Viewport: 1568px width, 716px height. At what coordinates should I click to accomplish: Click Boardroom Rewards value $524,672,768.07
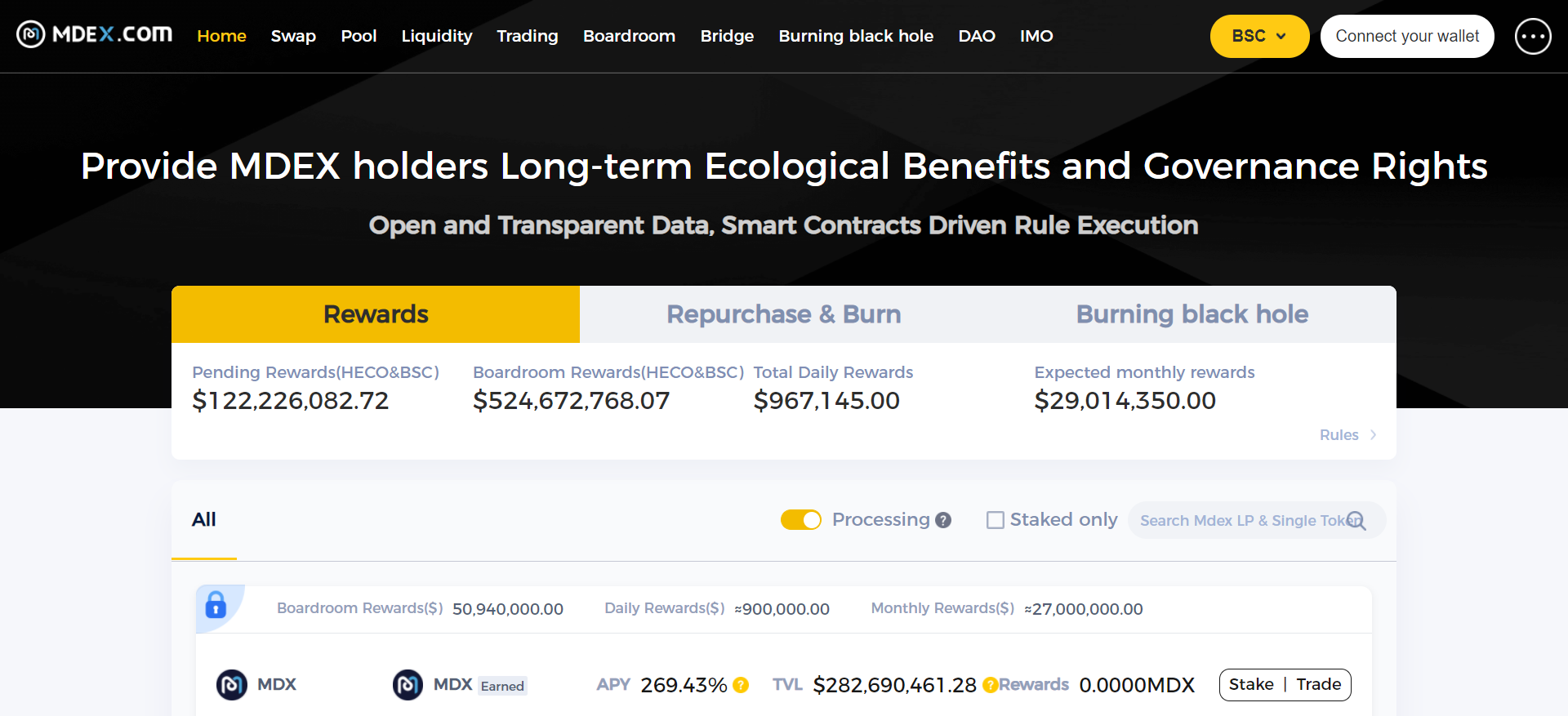pyautogui.click(x=572, y=401)
